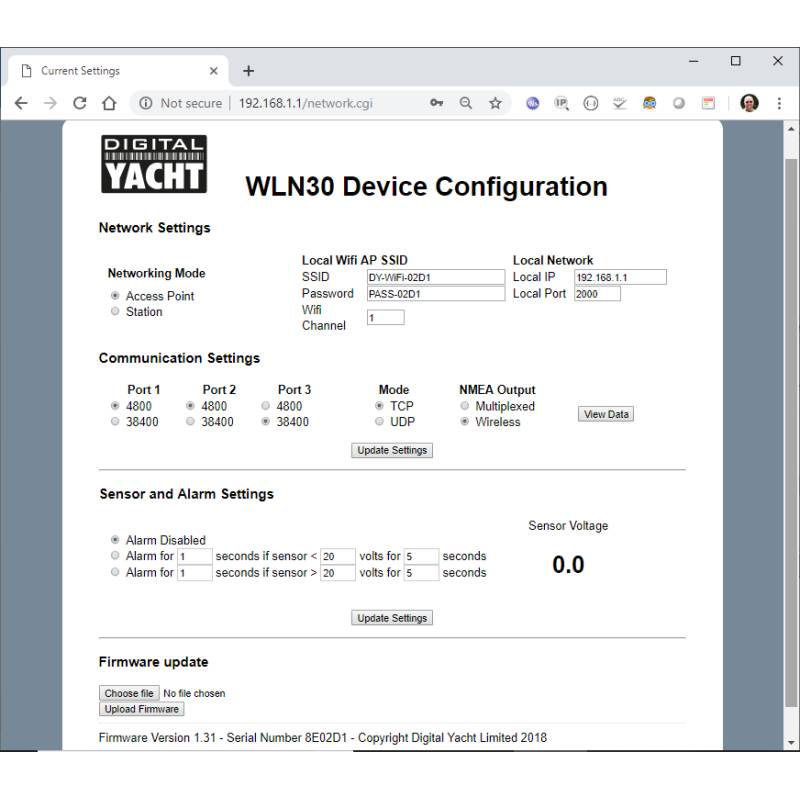Click the browser forward arrow
Image resolution: width=800 pixels, height=800 pixels.
[51, 103]
